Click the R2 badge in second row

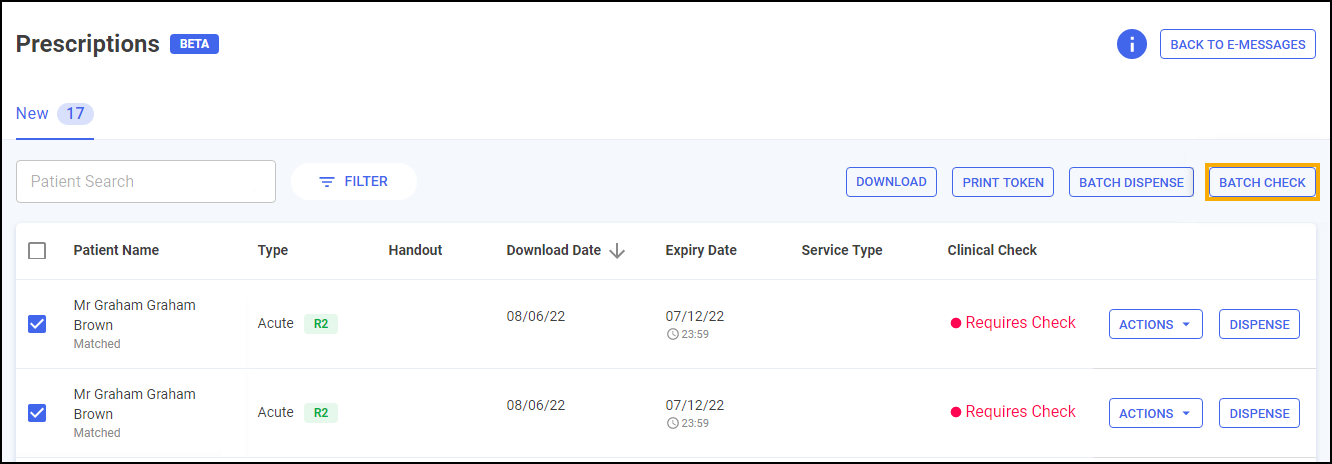coord(321,413)
